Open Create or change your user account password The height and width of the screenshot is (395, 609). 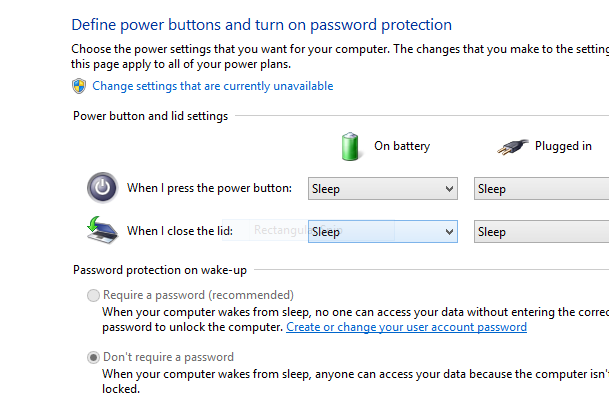point(406,327)
